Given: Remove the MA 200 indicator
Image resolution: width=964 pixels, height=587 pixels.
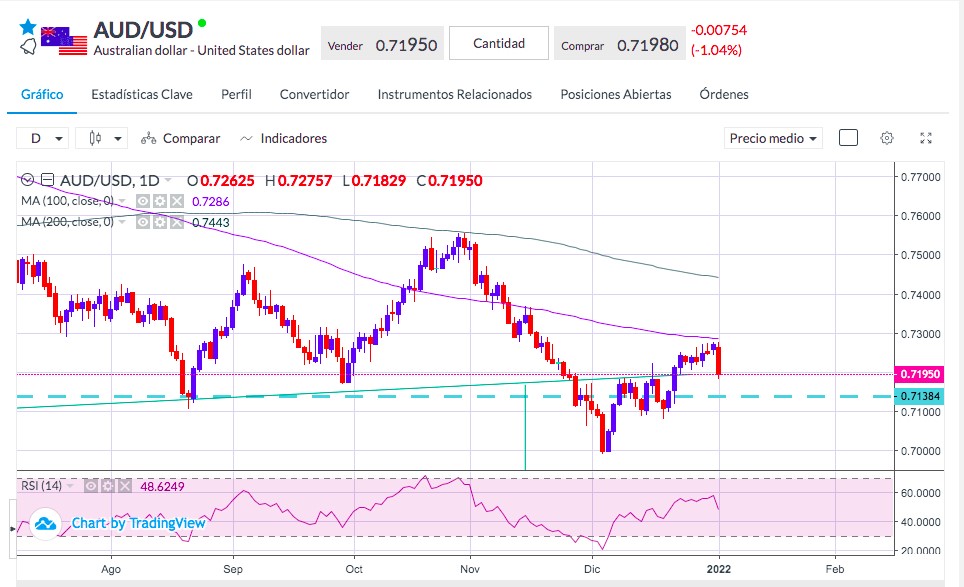Looking at the screenshot, I should (177, 222).
